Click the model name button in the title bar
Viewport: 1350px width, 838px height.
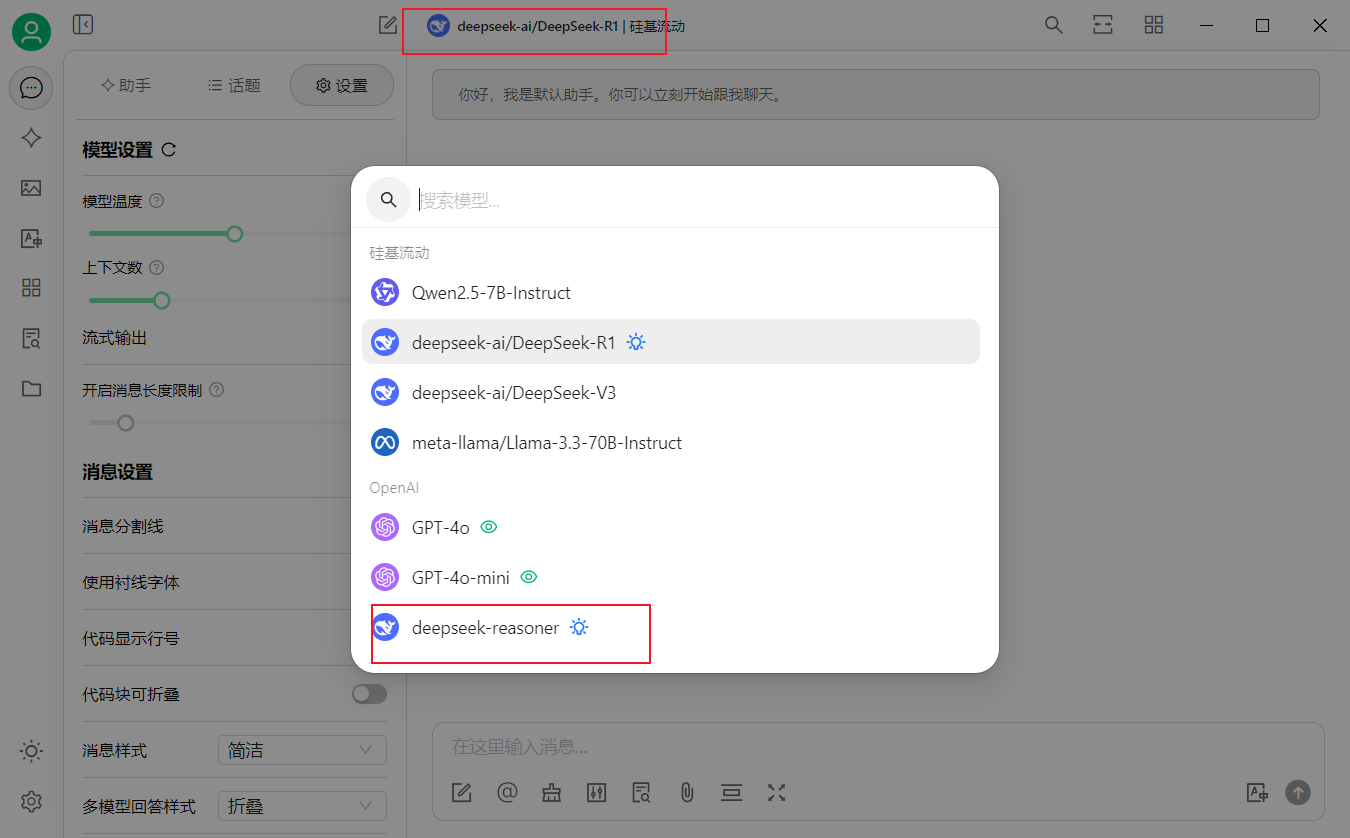click(556, 26)
